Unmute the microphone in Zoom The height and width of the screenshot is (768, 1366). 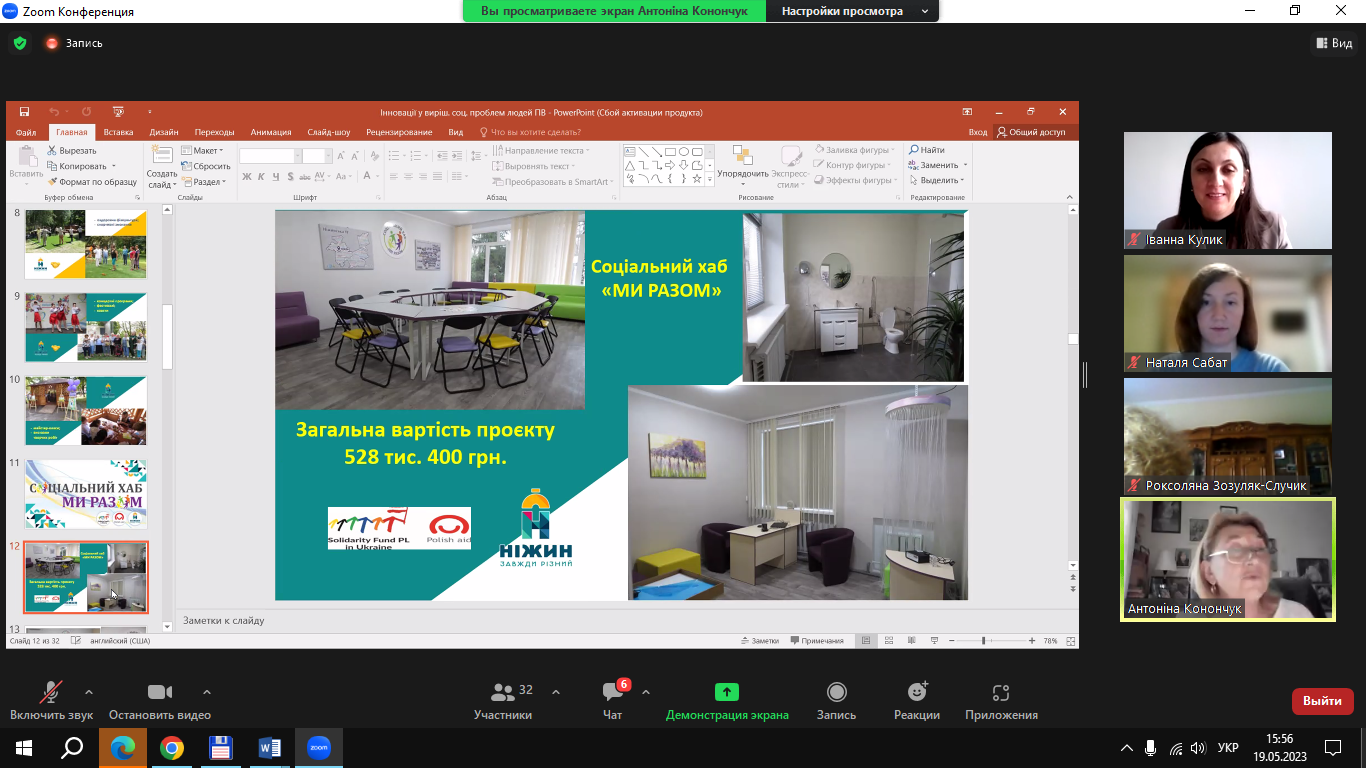(51, 692)
